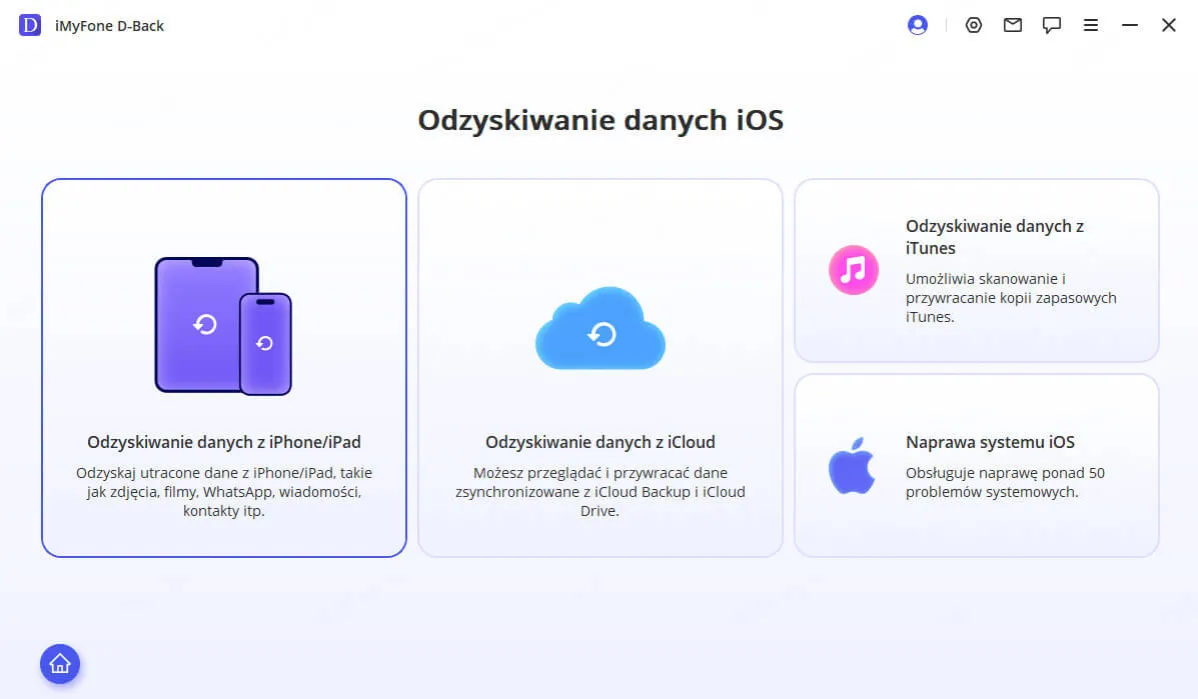Open the hamburger menu icon
The width and height of the screenshot is (1198, 699).
click(1090, 25)
